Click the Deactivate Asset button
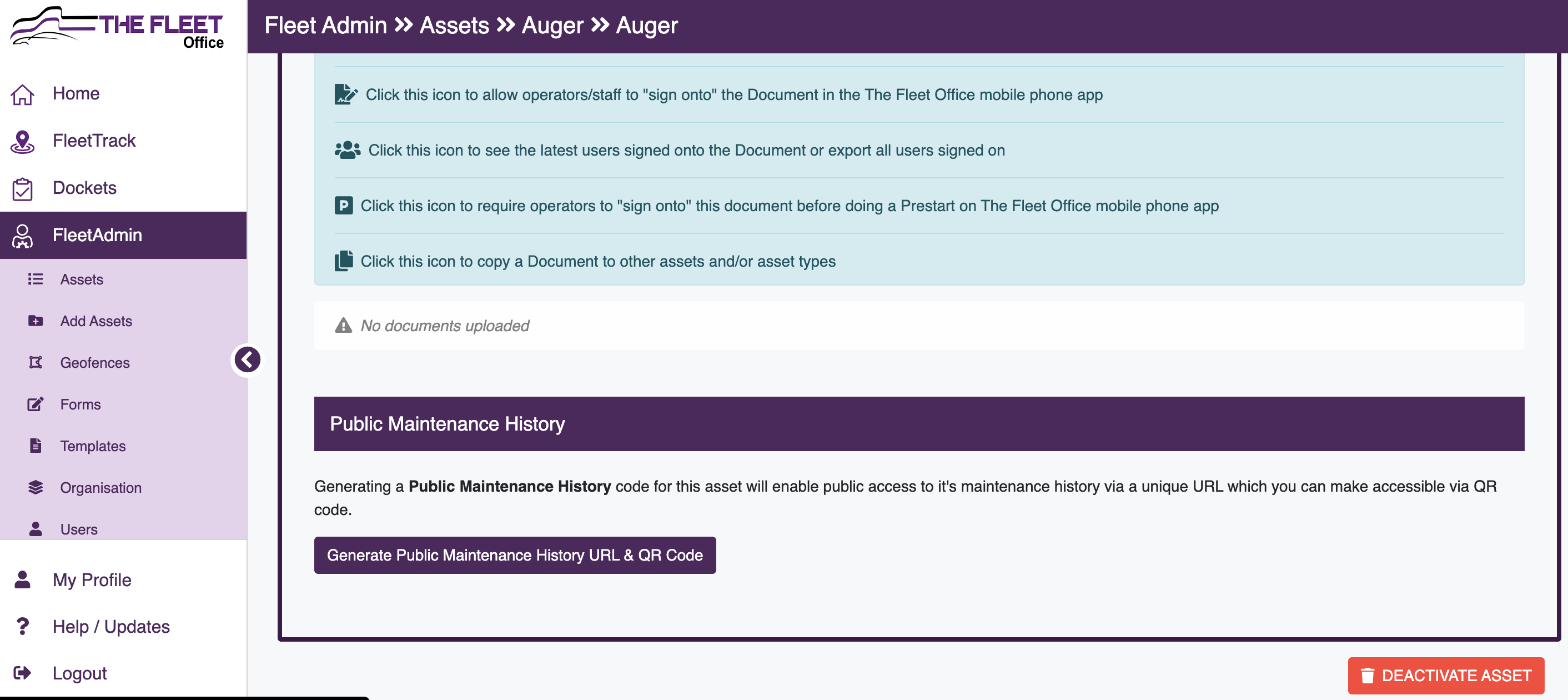The width and height of the screenshot is (1568, 700). coord(1446,675)
